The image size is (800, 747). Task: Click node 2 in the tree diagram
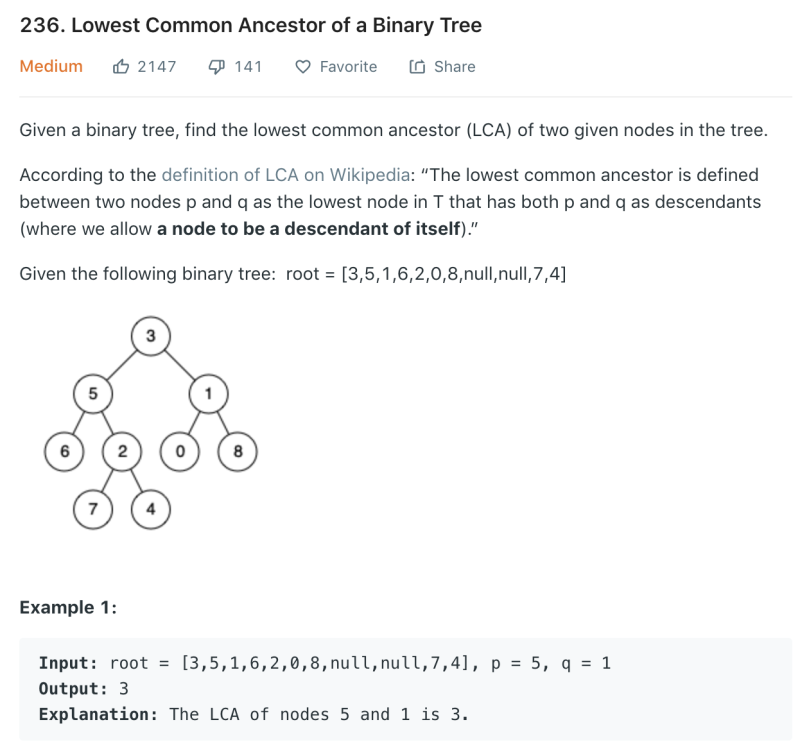pyautogui.click(x=122, y=452)
